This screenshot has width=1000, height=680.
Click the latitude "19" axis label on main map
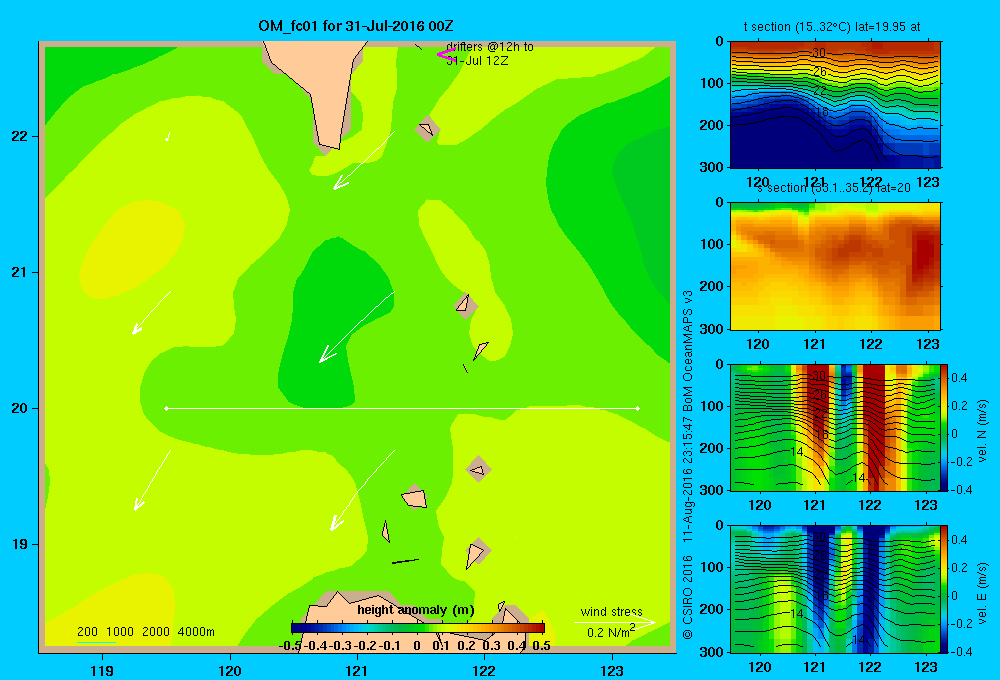(x=20, y=544)
